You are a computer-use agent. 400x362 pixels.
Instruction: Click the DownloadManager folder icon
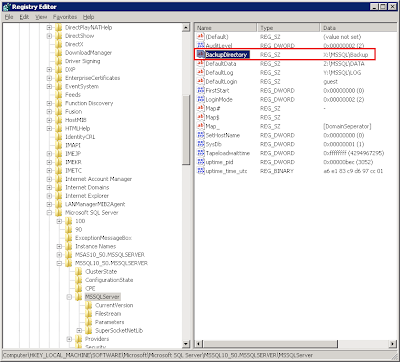coord(59,53)
